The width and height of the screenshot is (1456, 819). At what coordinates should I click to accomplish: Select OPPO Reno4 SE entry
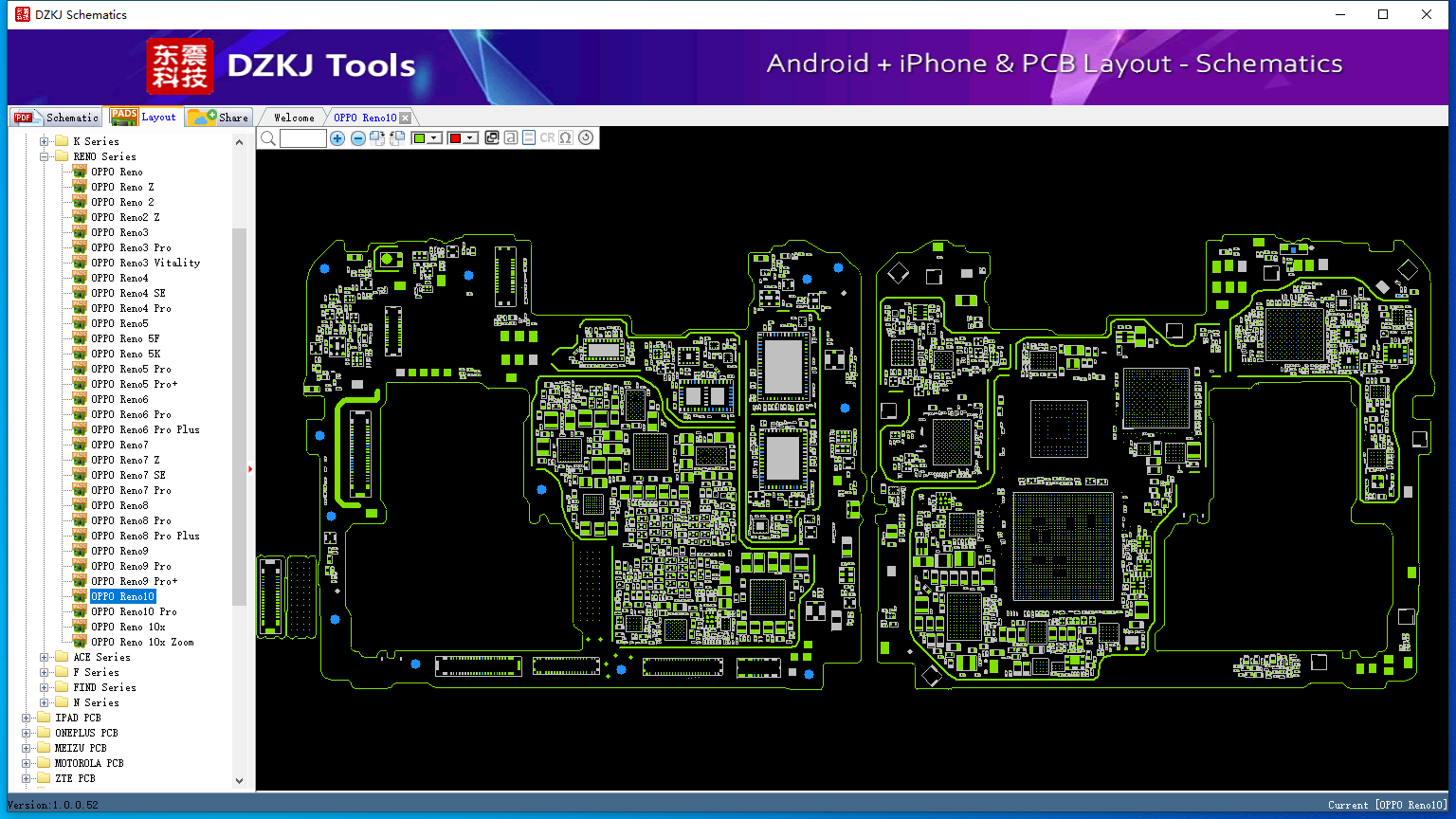[x=128, y=293]
